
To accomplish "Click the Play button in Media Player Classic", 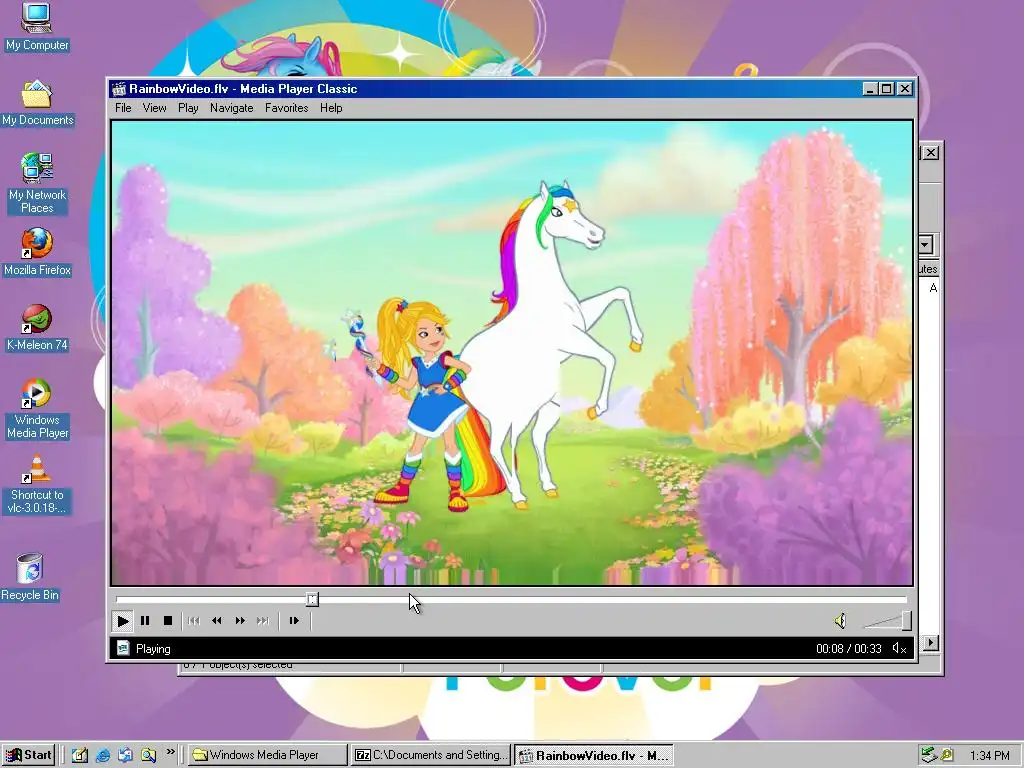I will pos(123,621).
